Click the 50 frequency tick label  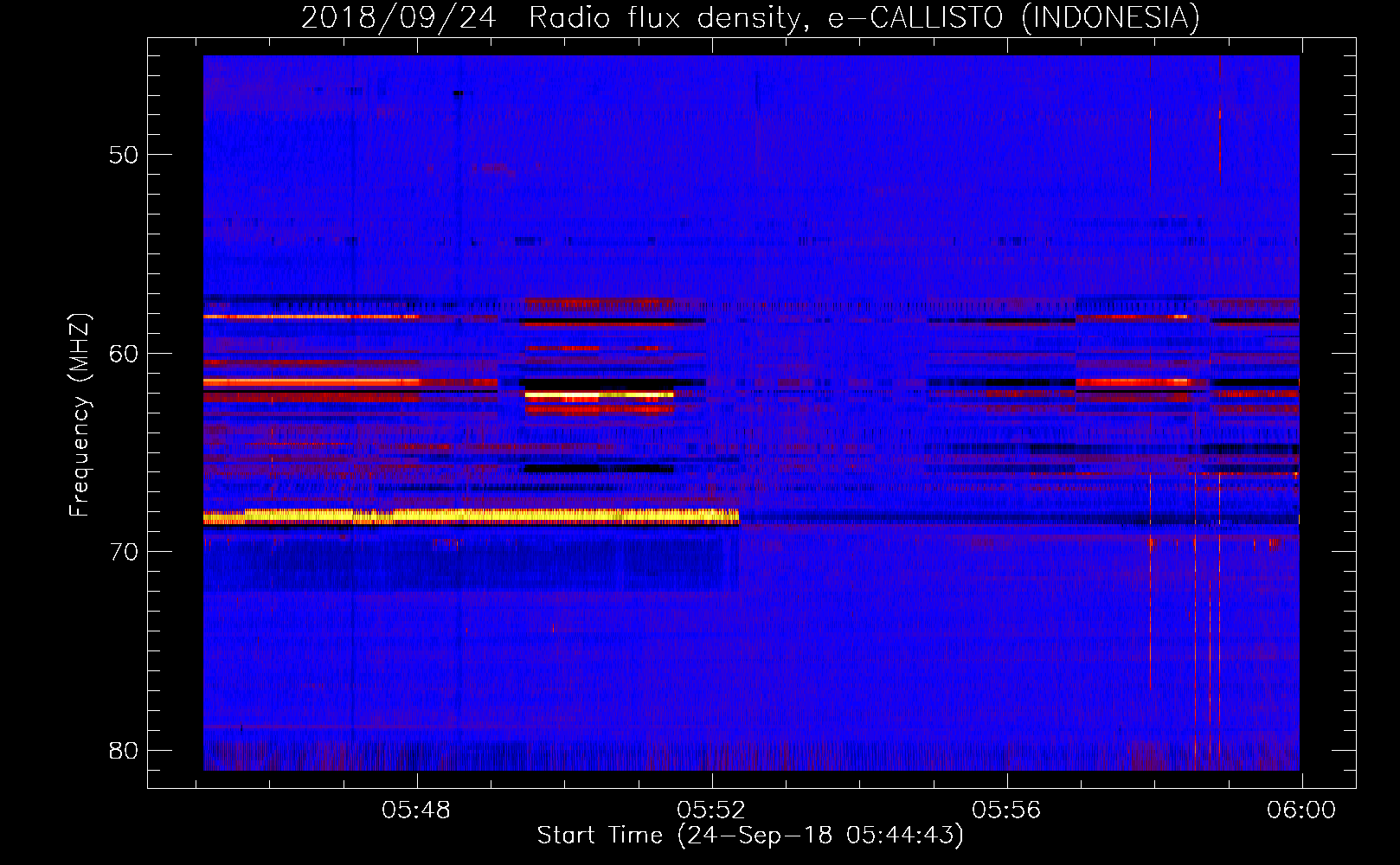(x=124, y=155)
